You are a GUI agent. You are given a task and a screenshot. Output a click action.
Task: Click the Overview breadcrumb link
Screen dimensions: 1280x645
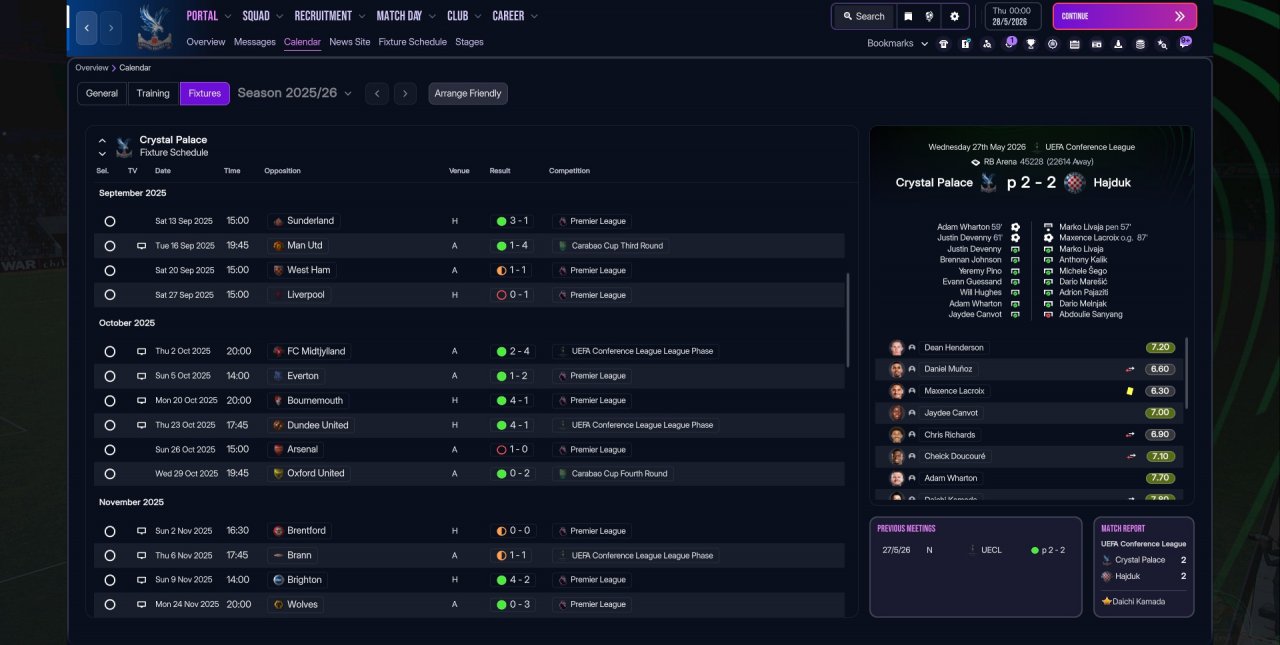(x=91, y=68)
